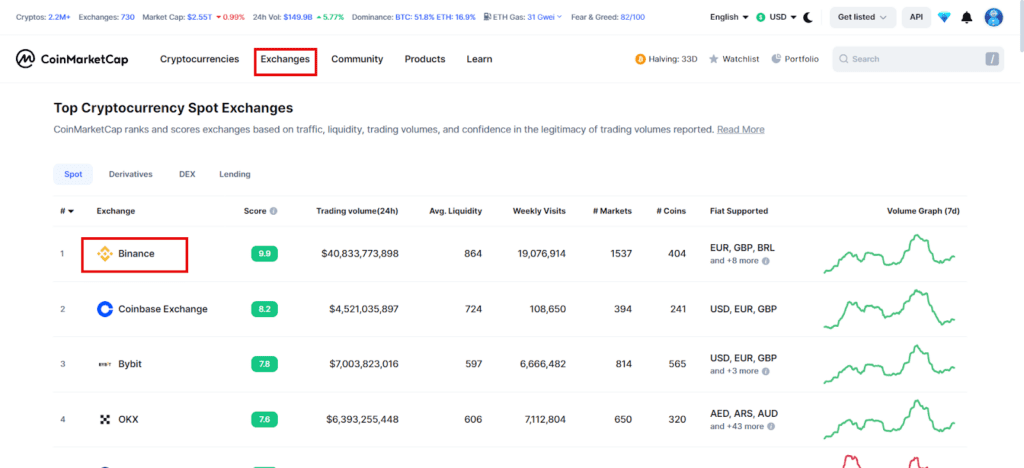Switch to the DEX tab

187,174
